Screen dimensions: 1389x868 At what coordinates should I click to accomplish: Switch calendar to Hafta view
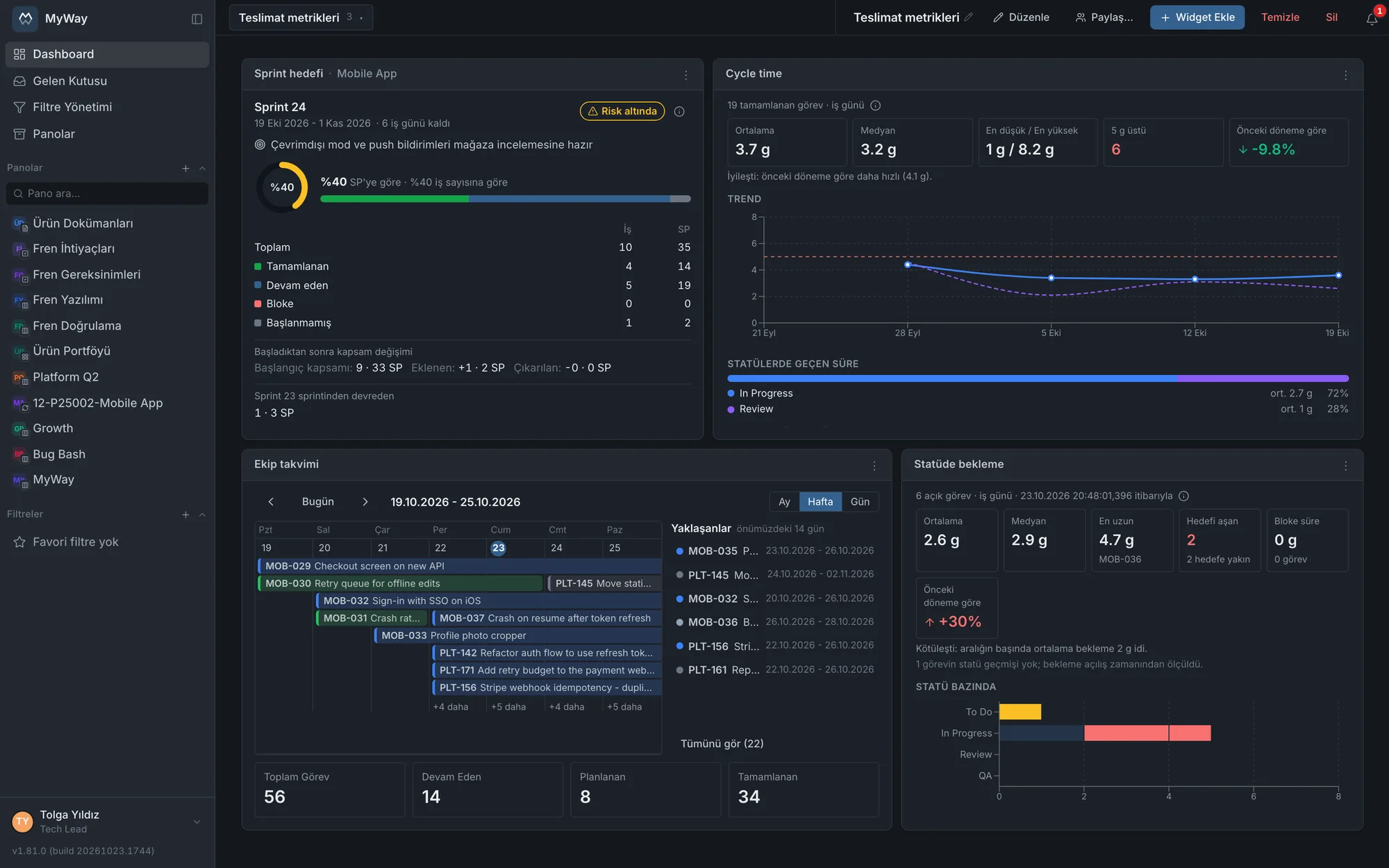tap(820, 502)
